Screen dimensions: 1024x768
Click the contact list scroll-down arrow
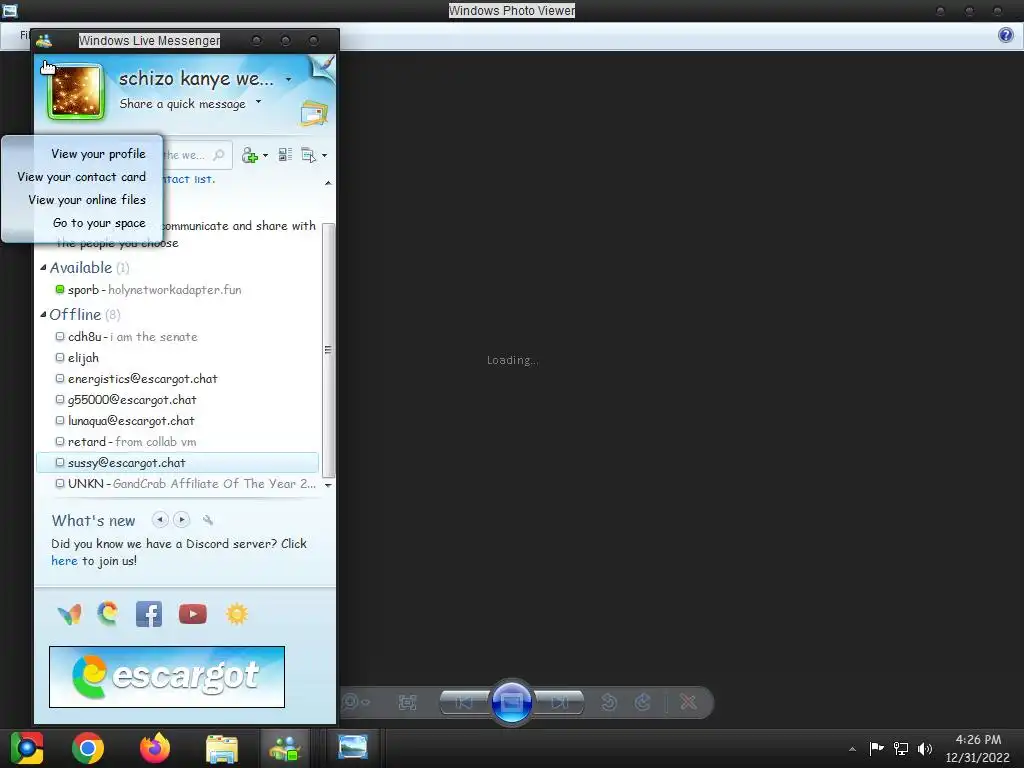click(328, 485)
